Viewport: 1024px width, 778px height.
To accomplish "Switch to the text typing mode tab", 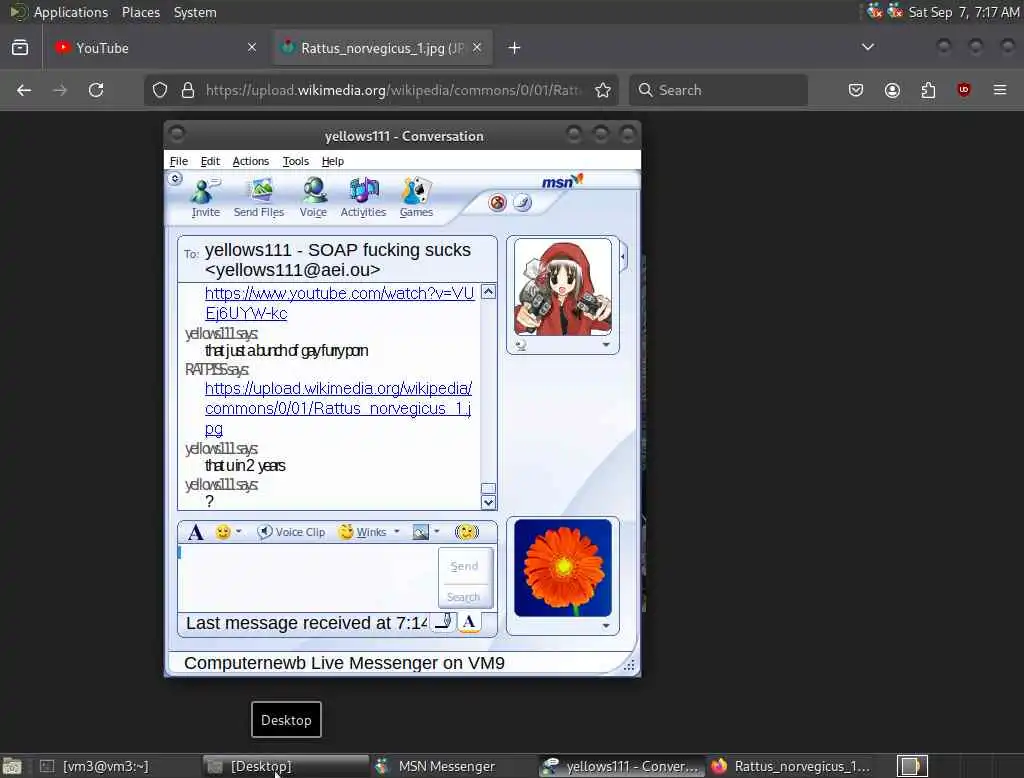I will click(469, 622).
